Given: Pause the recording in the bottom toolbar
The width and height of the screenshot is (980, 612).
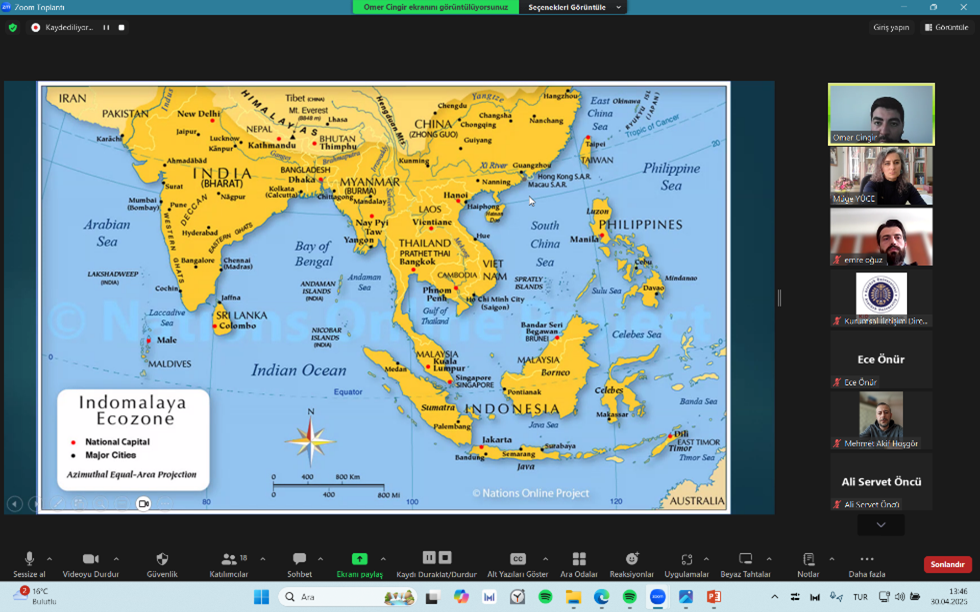Looking at the screenshot, I should tap(429, 557).
